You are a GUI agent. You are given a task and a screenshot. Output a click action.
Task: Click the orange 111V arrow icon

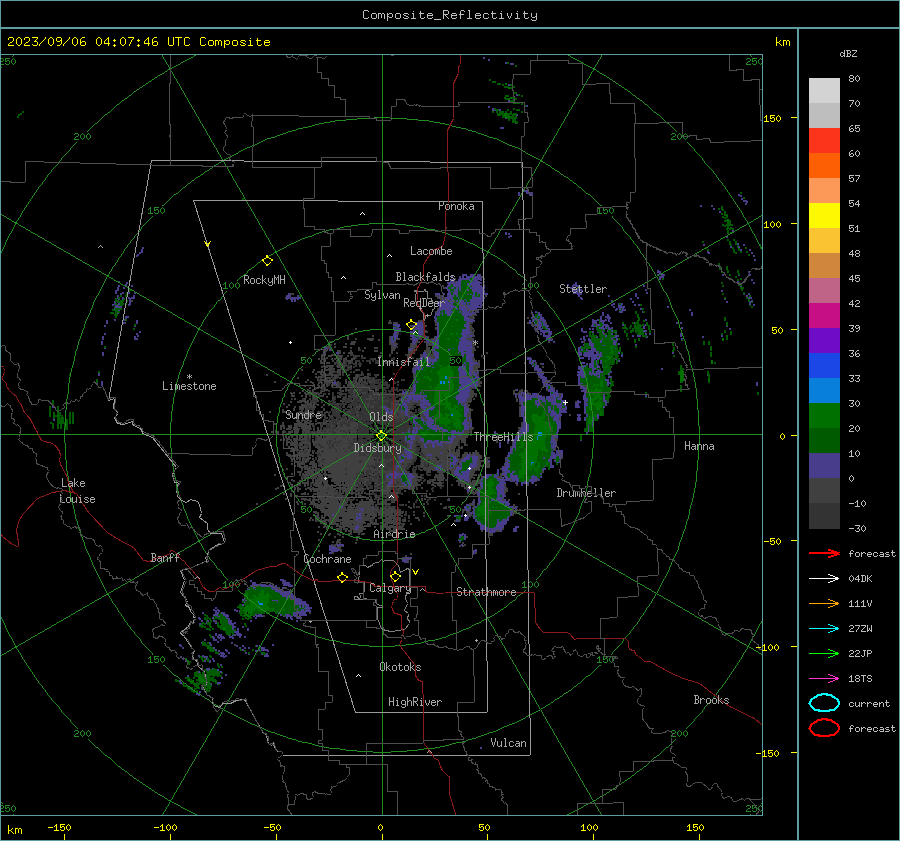tap(824, 603)
